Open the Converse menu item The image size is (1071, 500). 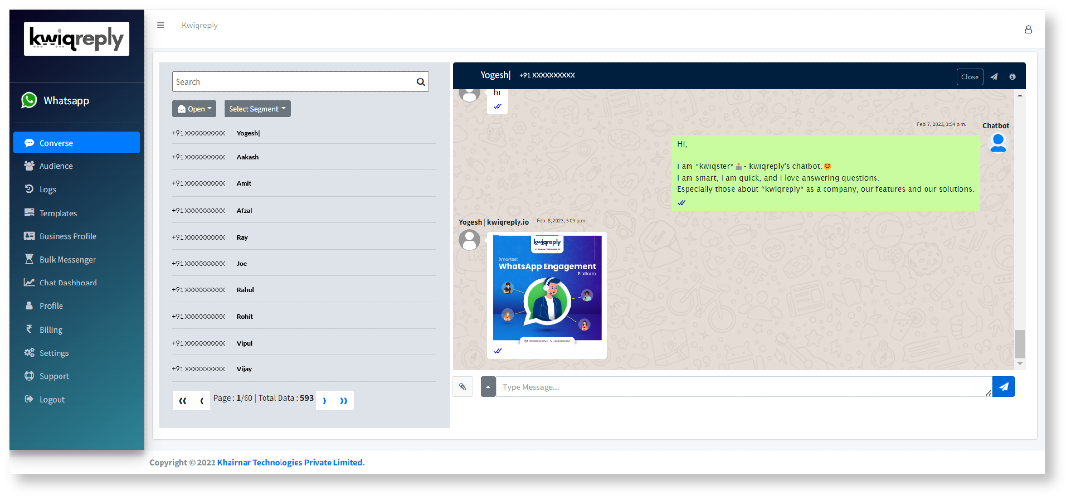coord(76,143)
